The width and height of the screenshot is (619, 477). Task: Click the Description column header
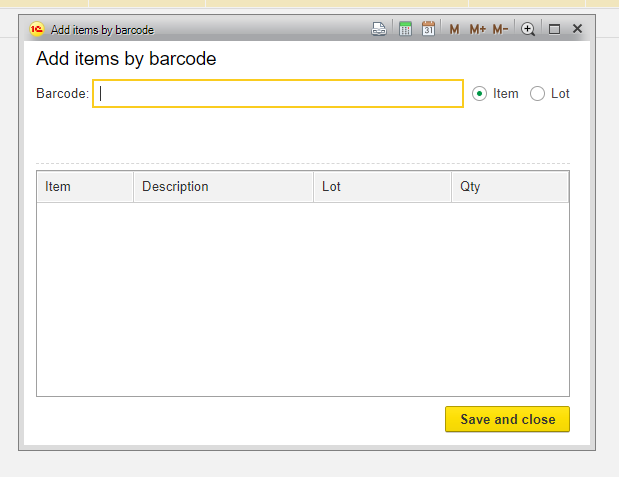(223, 187)
